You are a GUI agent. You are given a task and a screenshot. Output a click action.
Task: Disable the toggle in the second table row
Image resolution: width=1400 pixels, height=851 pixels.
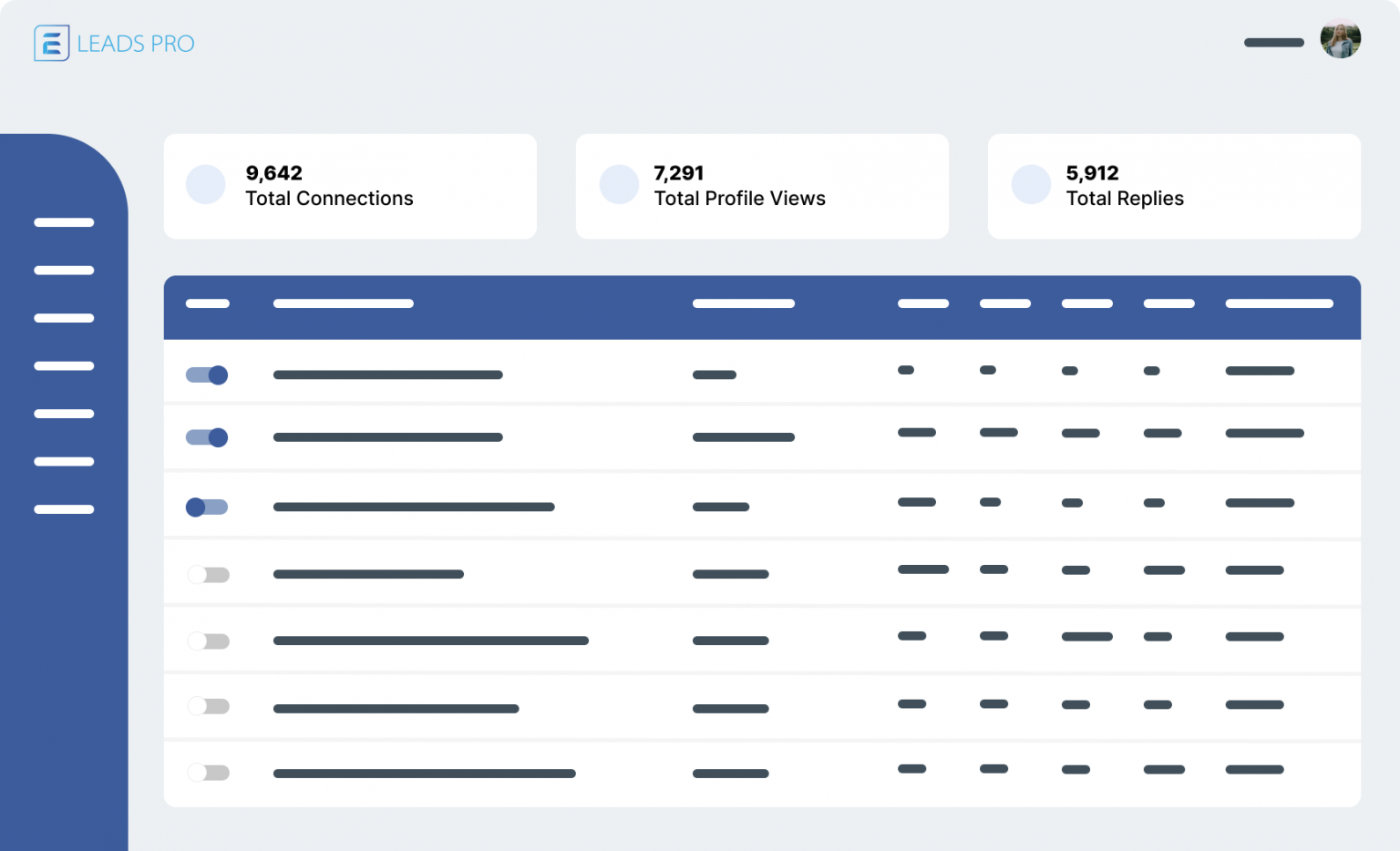click(207, 437)
